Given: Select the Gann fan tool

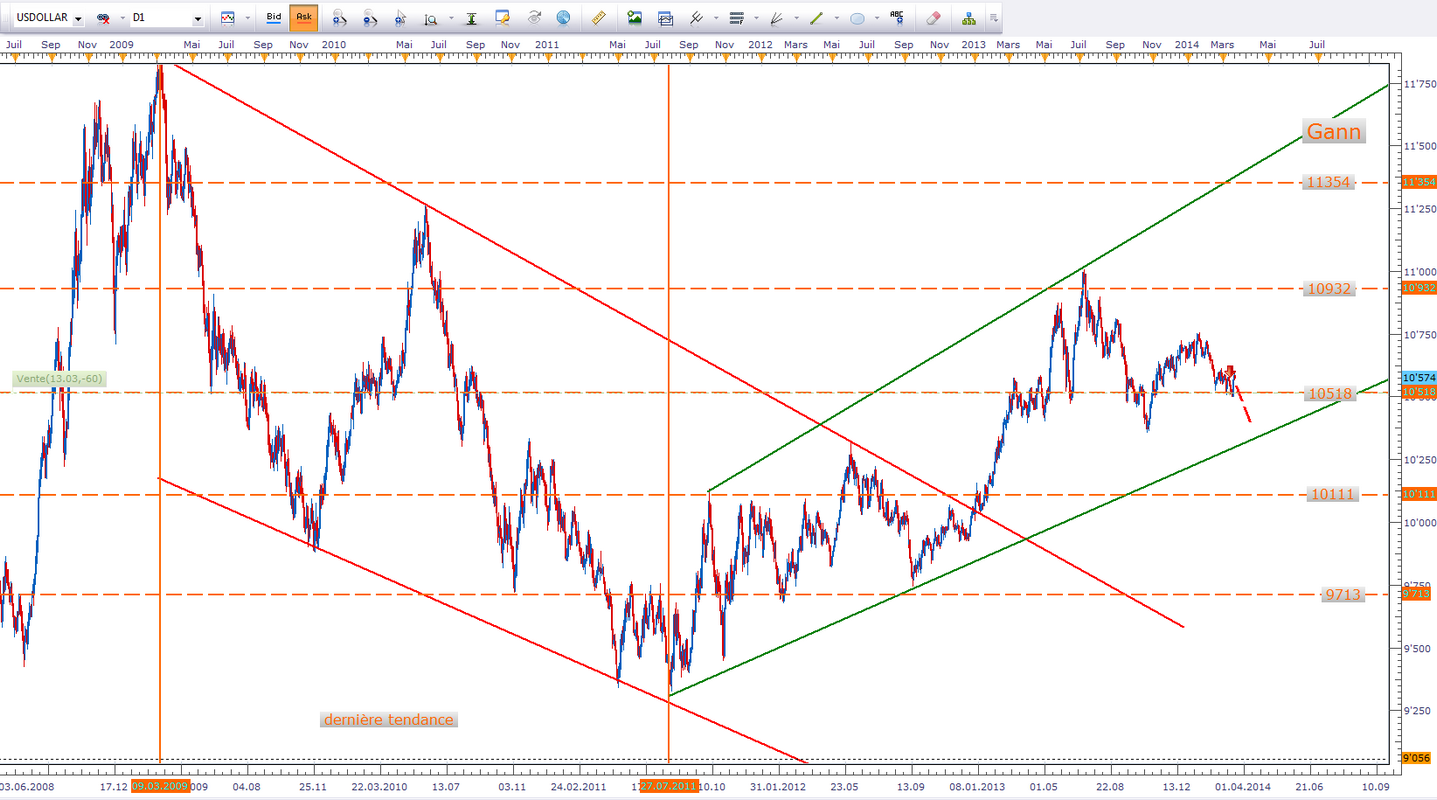Looking at the screenshot, I should pos(776,18).
